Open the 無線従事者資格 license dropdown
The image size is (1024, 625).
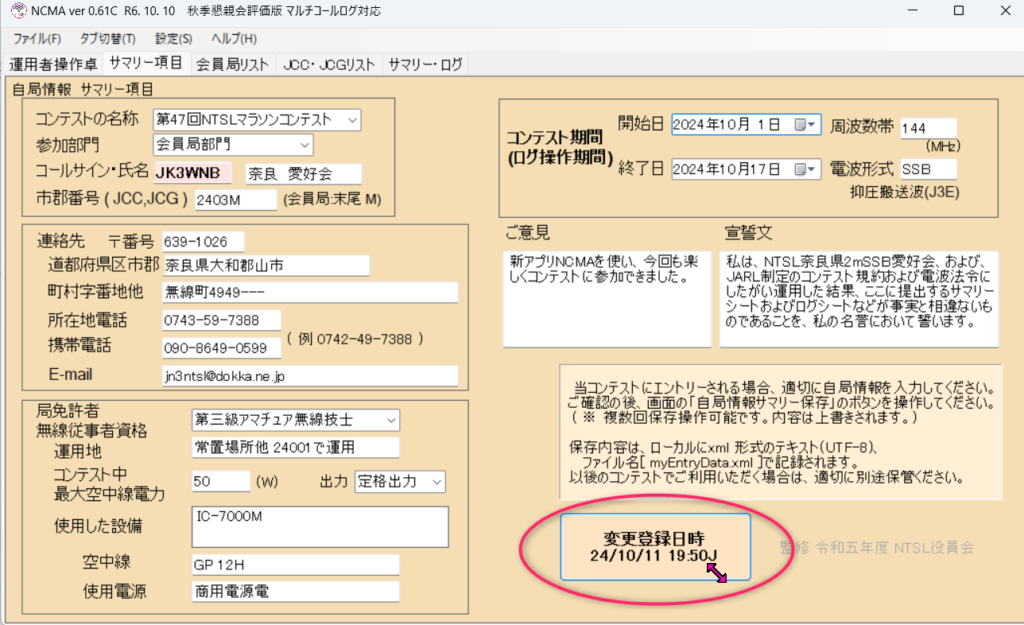(390, 419)
